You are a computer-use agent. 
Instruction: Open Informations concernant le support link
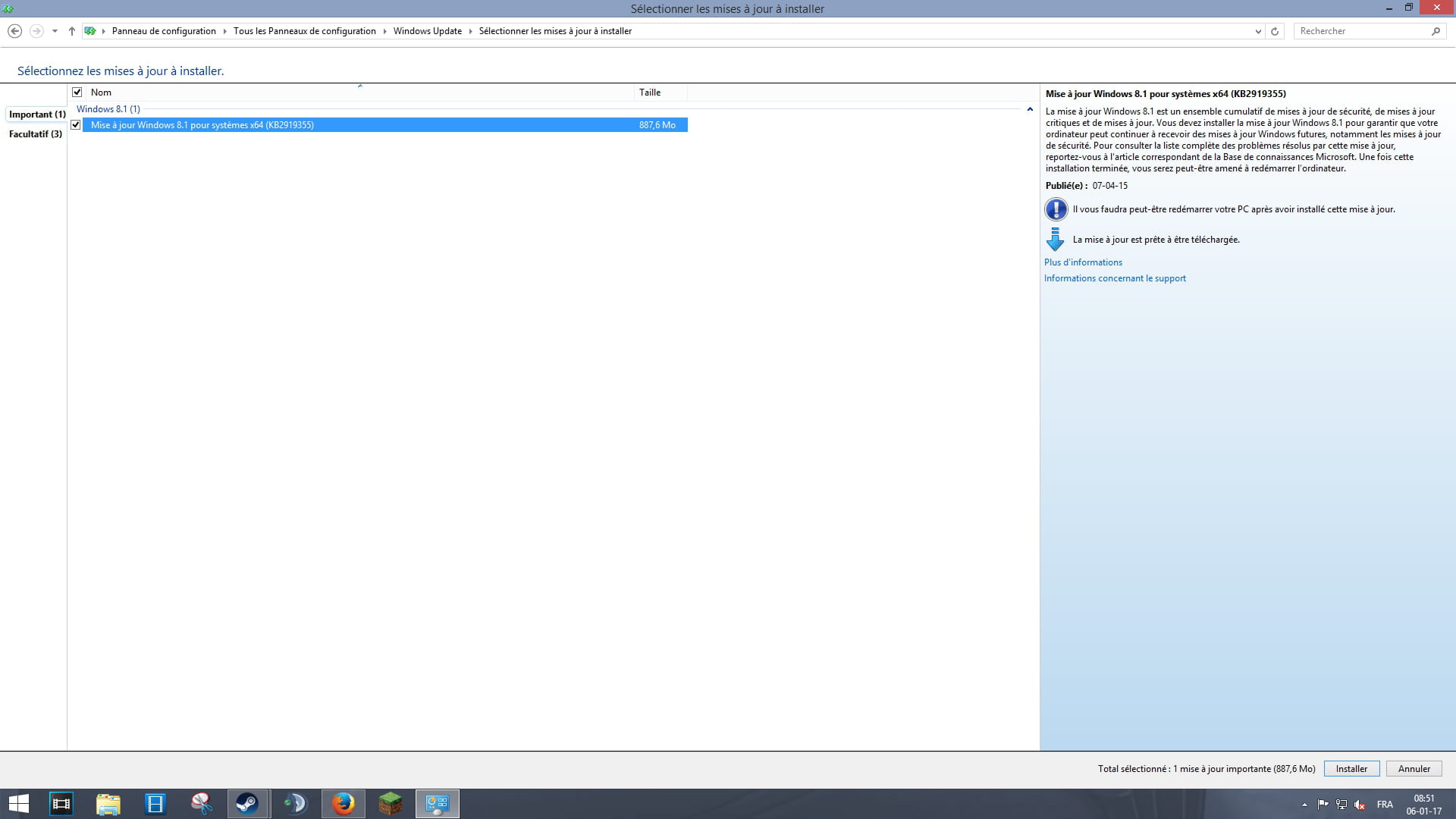(x=1115, y=278)
